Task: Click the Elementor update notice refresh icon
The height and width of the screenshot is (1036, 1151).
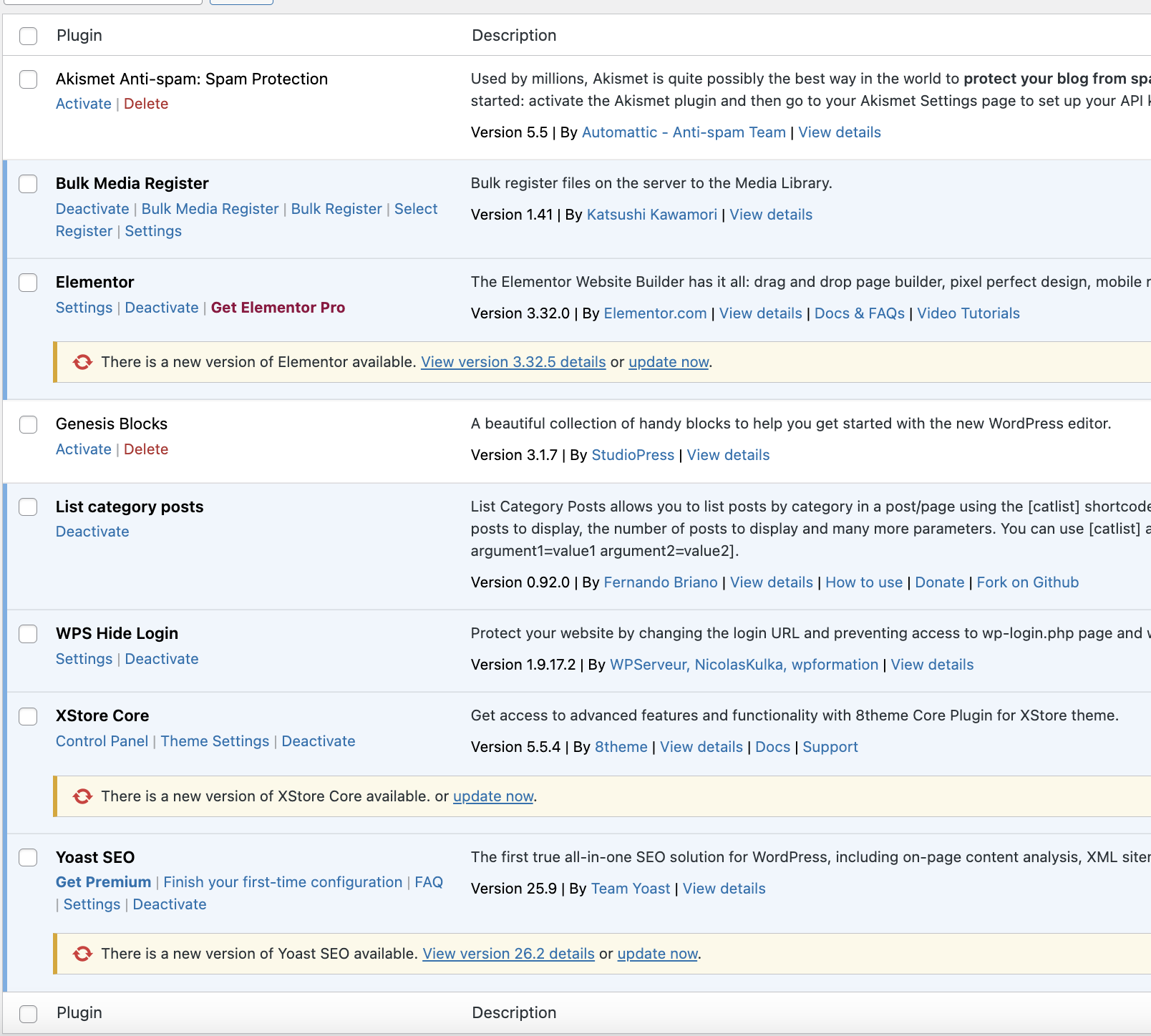Action: click(83, 362)
